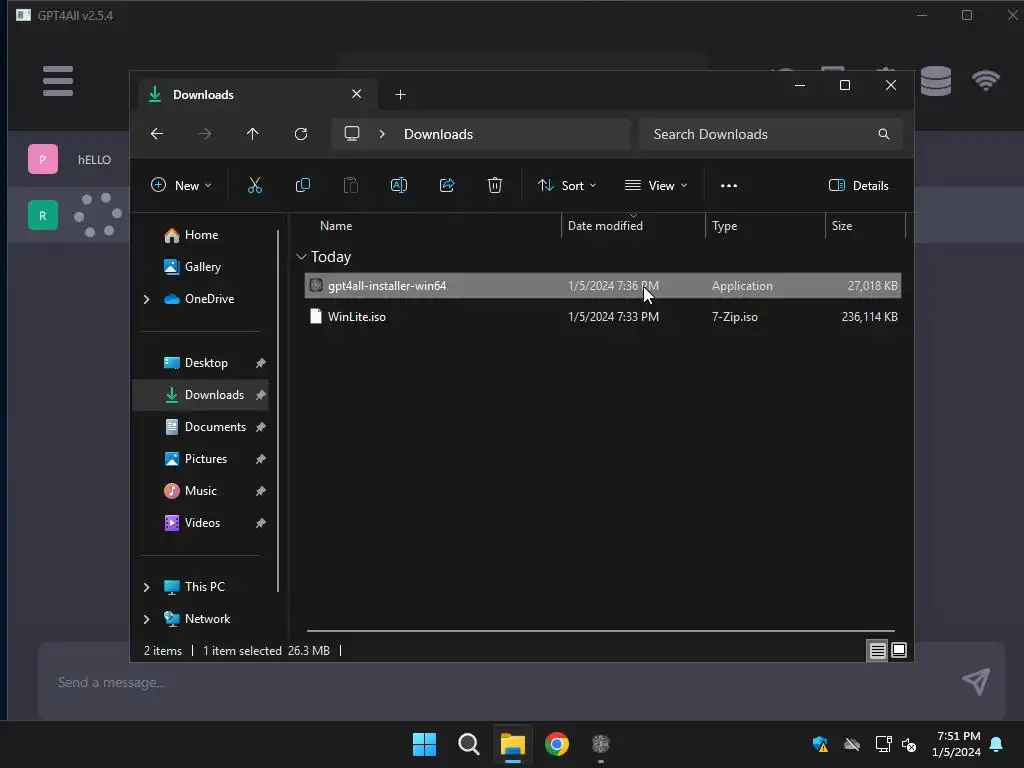The image size is (1024, 768).
Task: Open GPT4All hamburger menu
Action: click(58, 81)
